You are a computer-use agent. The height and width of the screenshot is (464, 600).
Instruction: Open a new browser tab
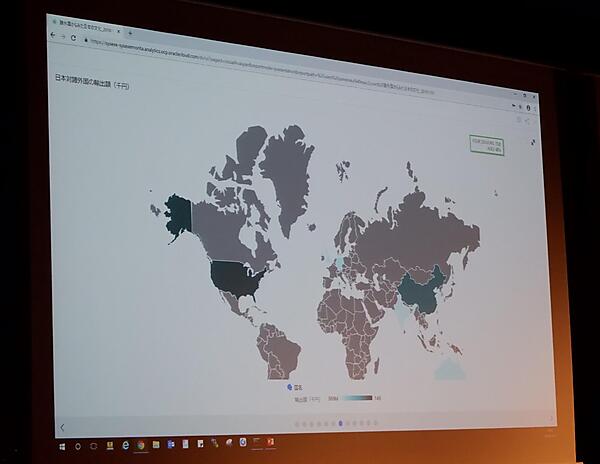130,33
